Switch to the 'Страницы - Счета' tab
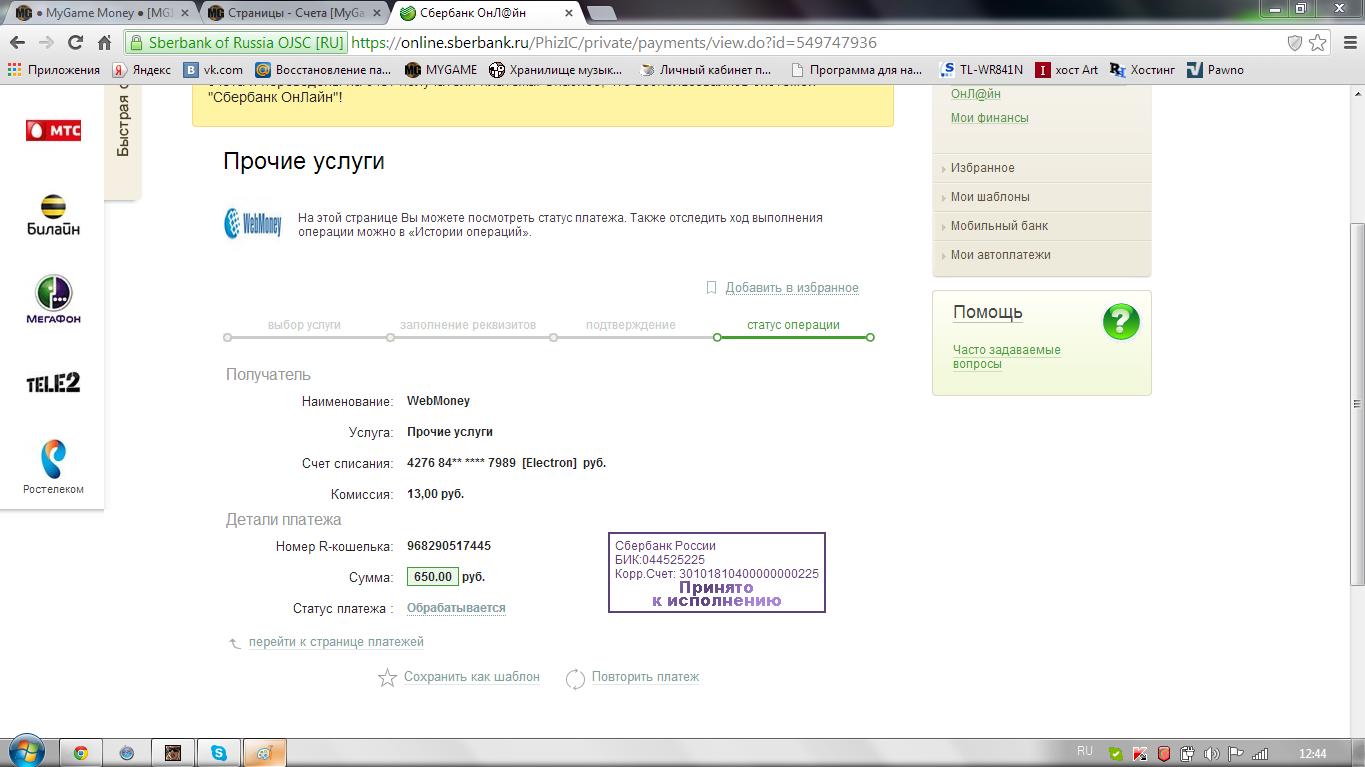Screen dimensions: 1365x767 (x=292, y=13)
